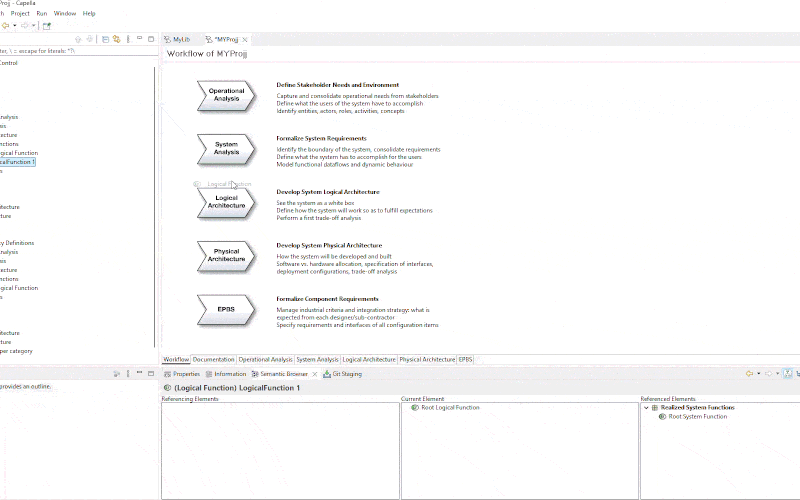800x500 pixels.
Task: Click the Define Stakeholder Needs and Environment heading
Action: [337, 85]
